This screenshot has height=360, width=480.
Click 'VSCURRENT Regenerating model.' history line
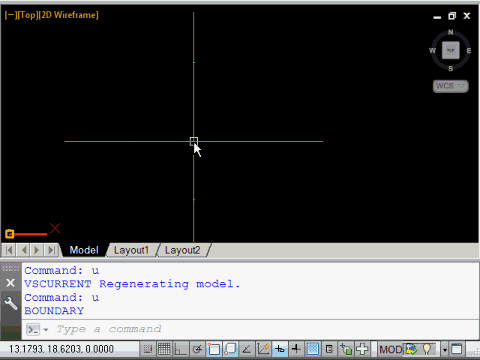pyautogui.click(x=132, y=284)
